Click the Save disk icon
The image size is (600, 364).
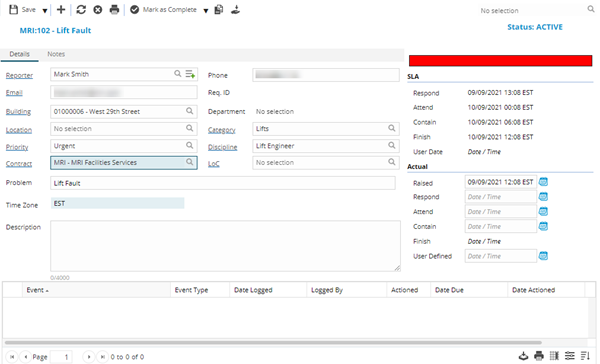coord(13,10)
